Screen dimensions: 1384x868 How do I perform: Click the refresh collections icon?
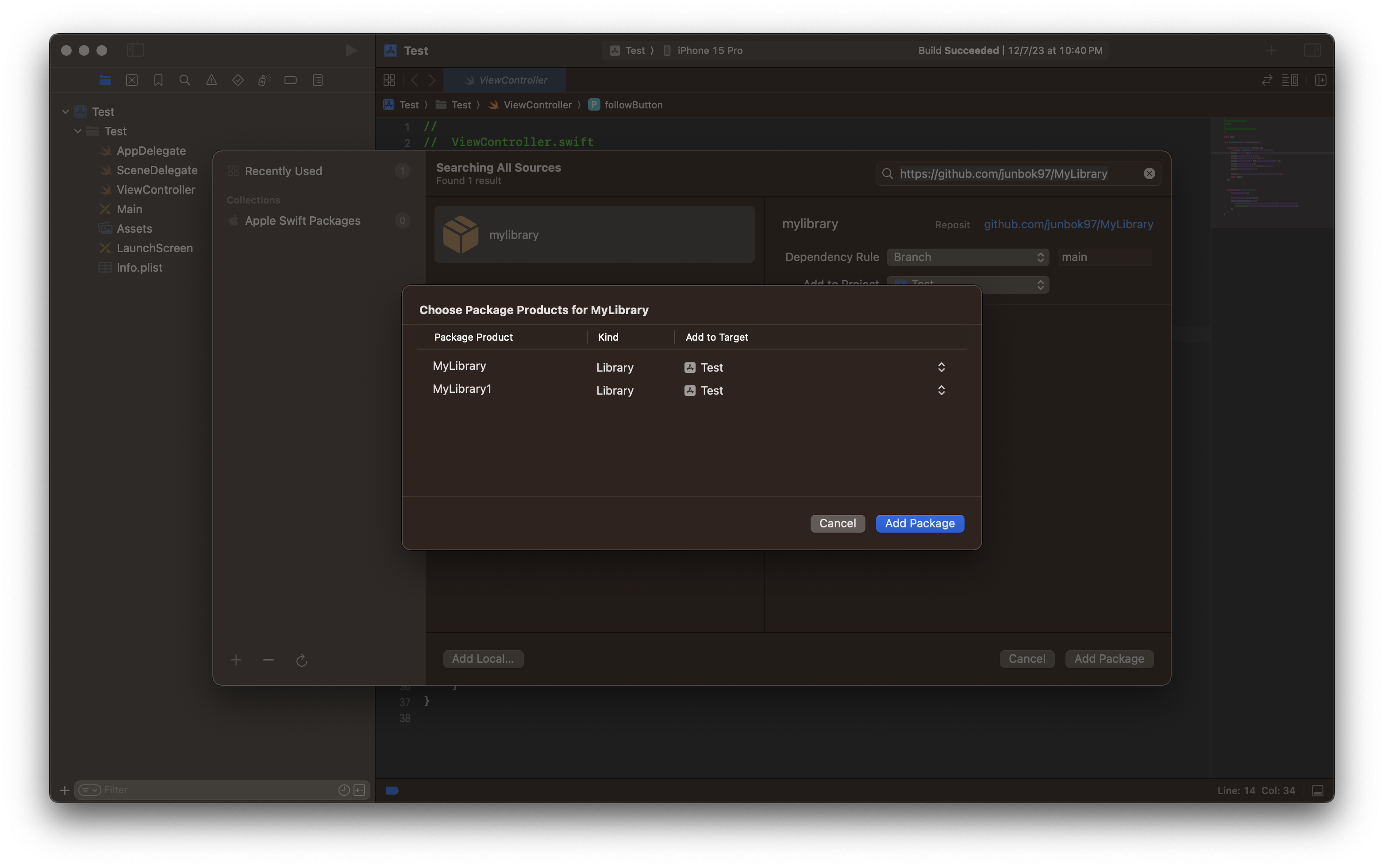coord(301,661)
